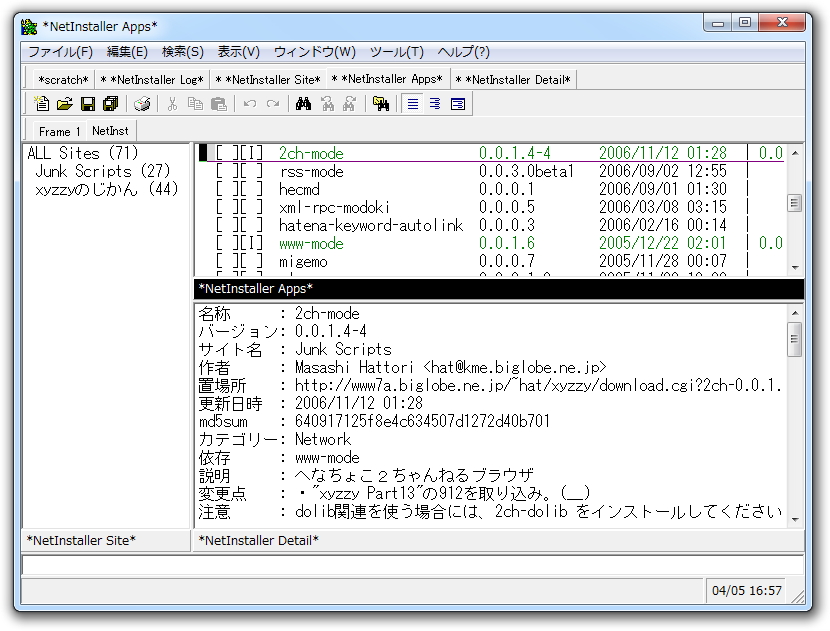Select the Copy toolbar icon
The width and height of the screenshot is (830, 631).
[195, 103]
